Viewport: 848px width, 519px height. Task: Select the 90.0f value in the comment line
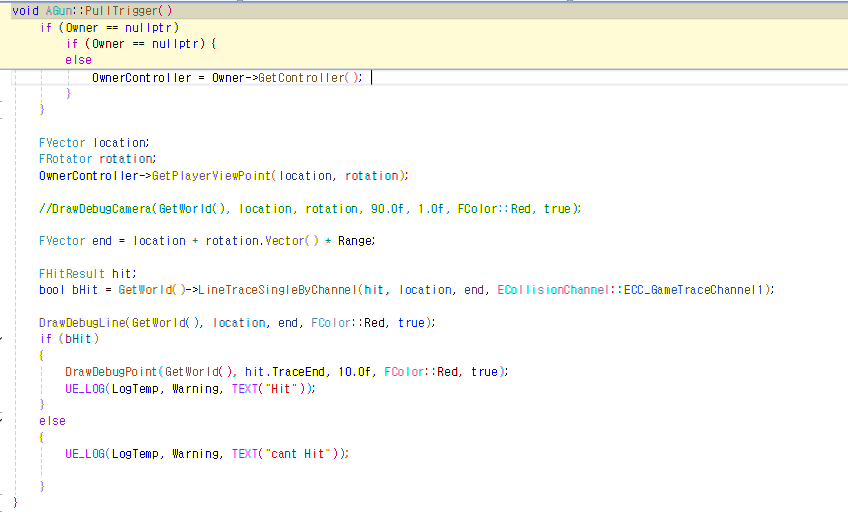pyautogui.click(x=387, y=209)
